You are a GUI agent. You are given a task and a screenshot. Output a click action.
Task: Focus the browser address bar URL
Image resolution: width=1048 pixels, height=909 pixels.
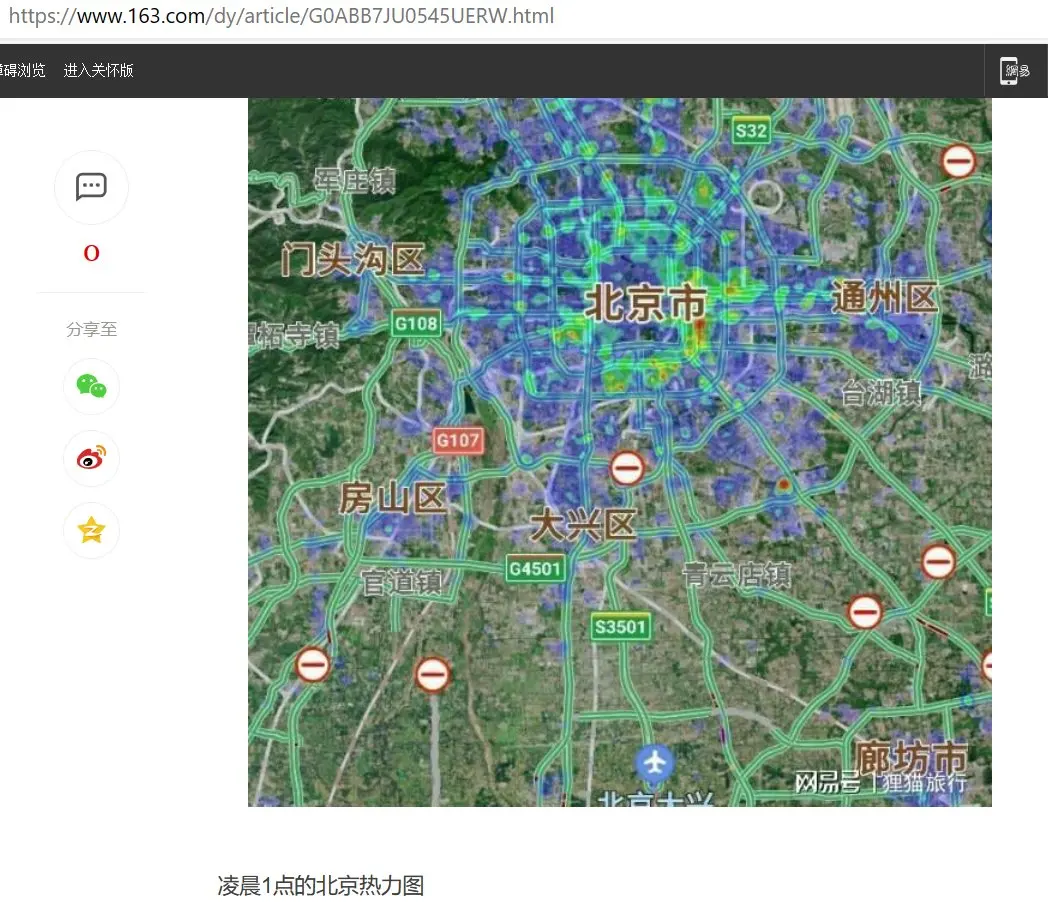point(280,16)
